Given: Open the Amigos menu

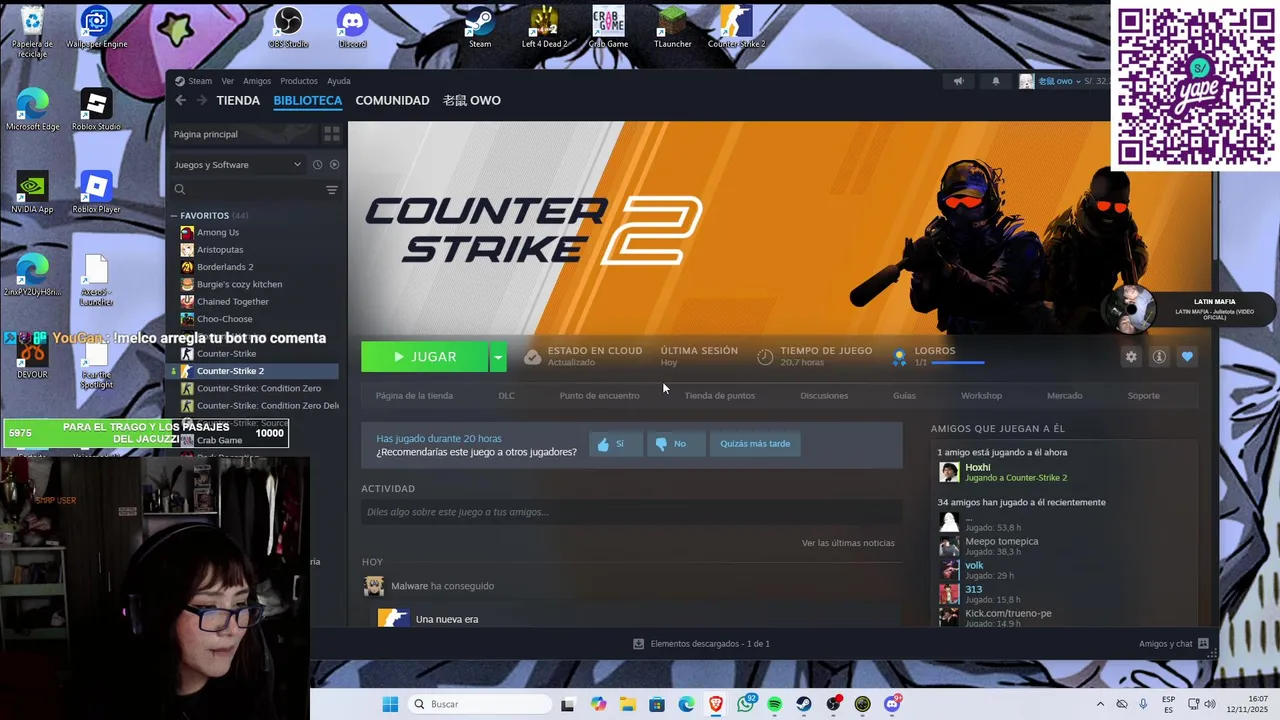Looking at the screenshot, I should [257, 81].
